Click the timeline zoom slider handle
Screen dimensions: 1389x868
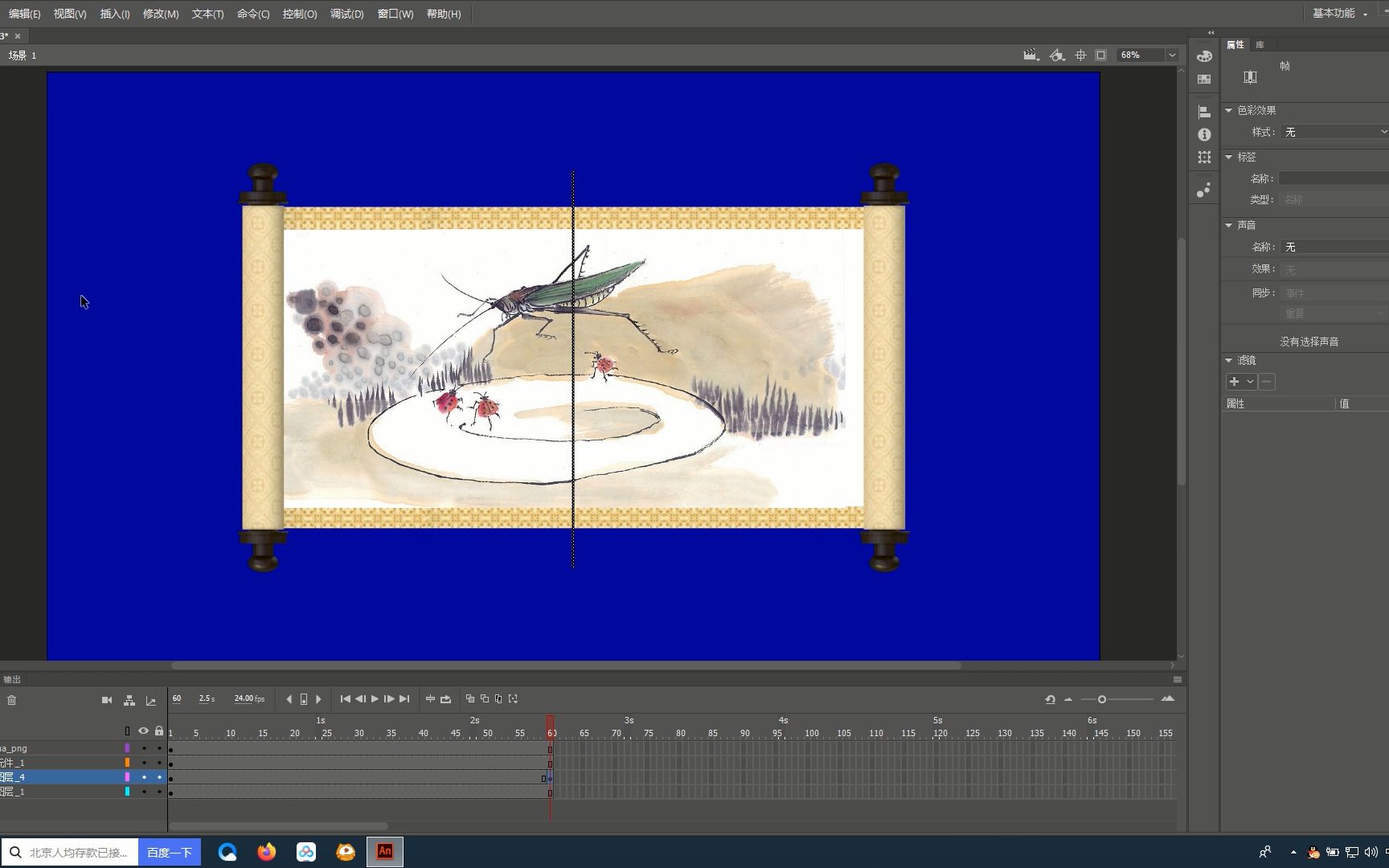tap(1102, 699)
